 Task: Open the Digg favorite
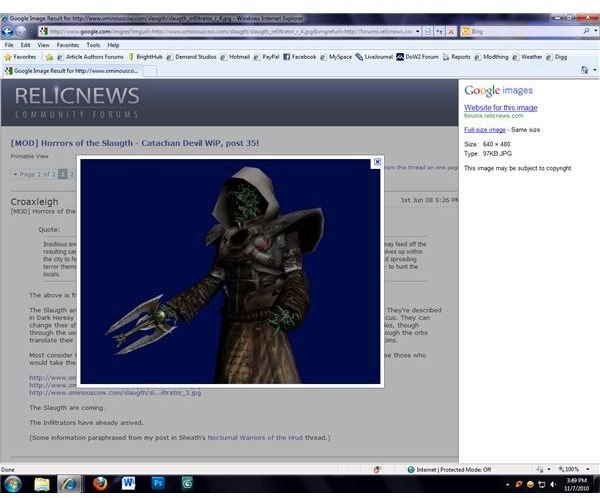[557, 57]
